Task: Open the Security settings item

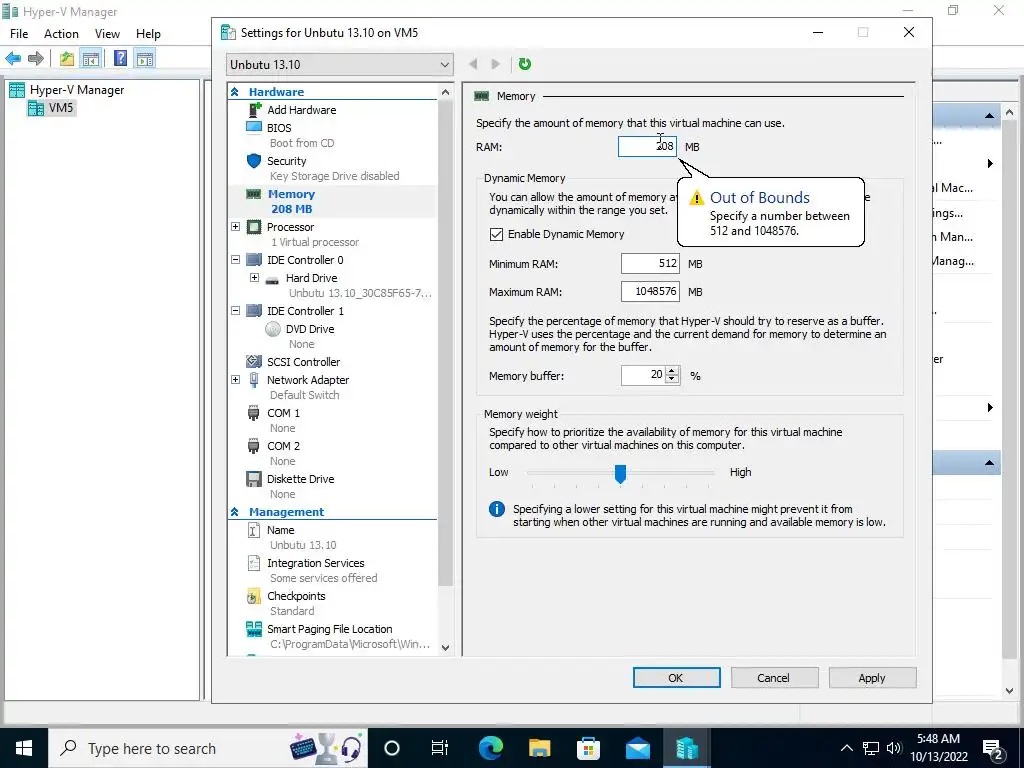Action: point(286,161)
